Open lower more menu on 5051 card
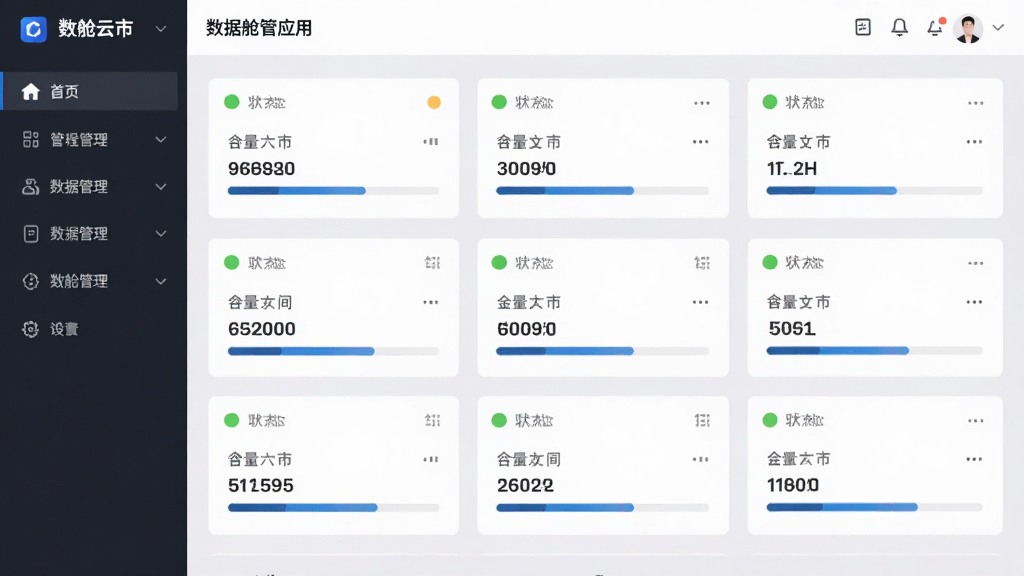The height and width of the screenshot is (576, 1024). (x=974, y=302)
